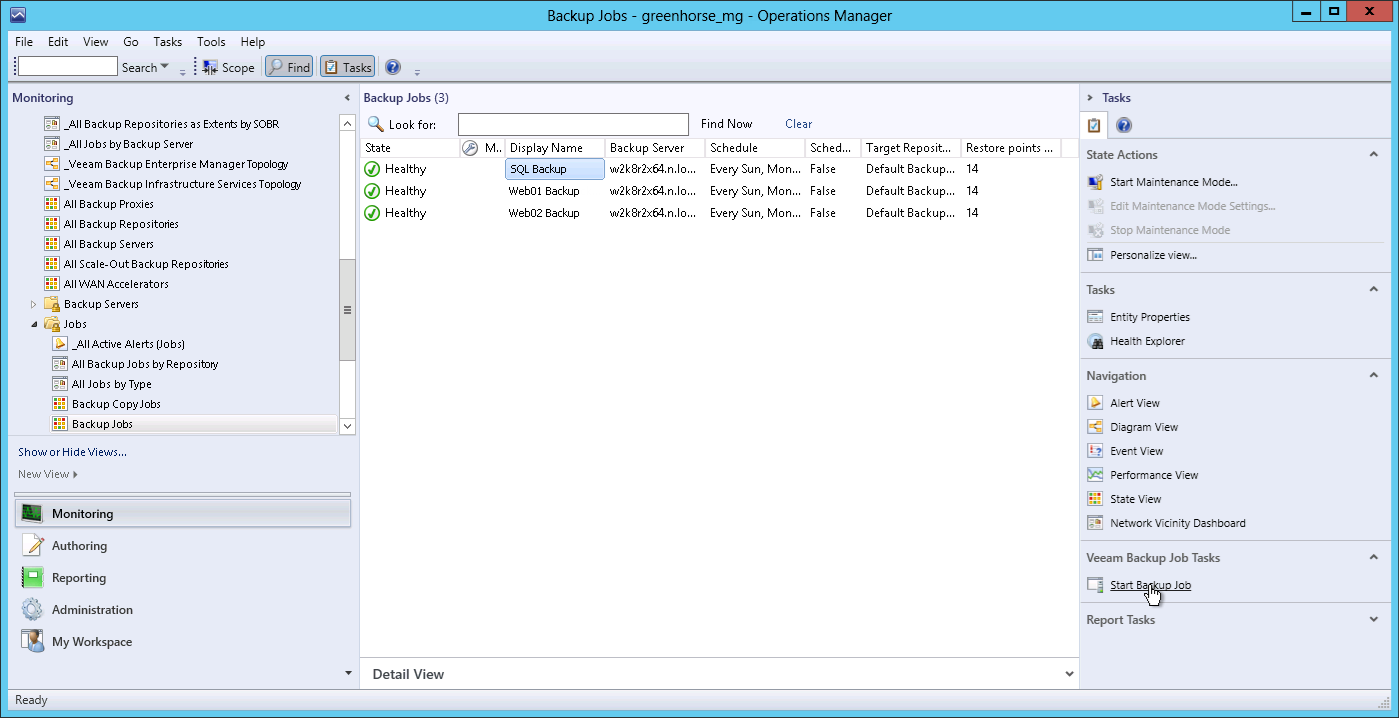1399x718 pixels.
Task: Toggle the Find toolbar button
Action: point(289,67)
